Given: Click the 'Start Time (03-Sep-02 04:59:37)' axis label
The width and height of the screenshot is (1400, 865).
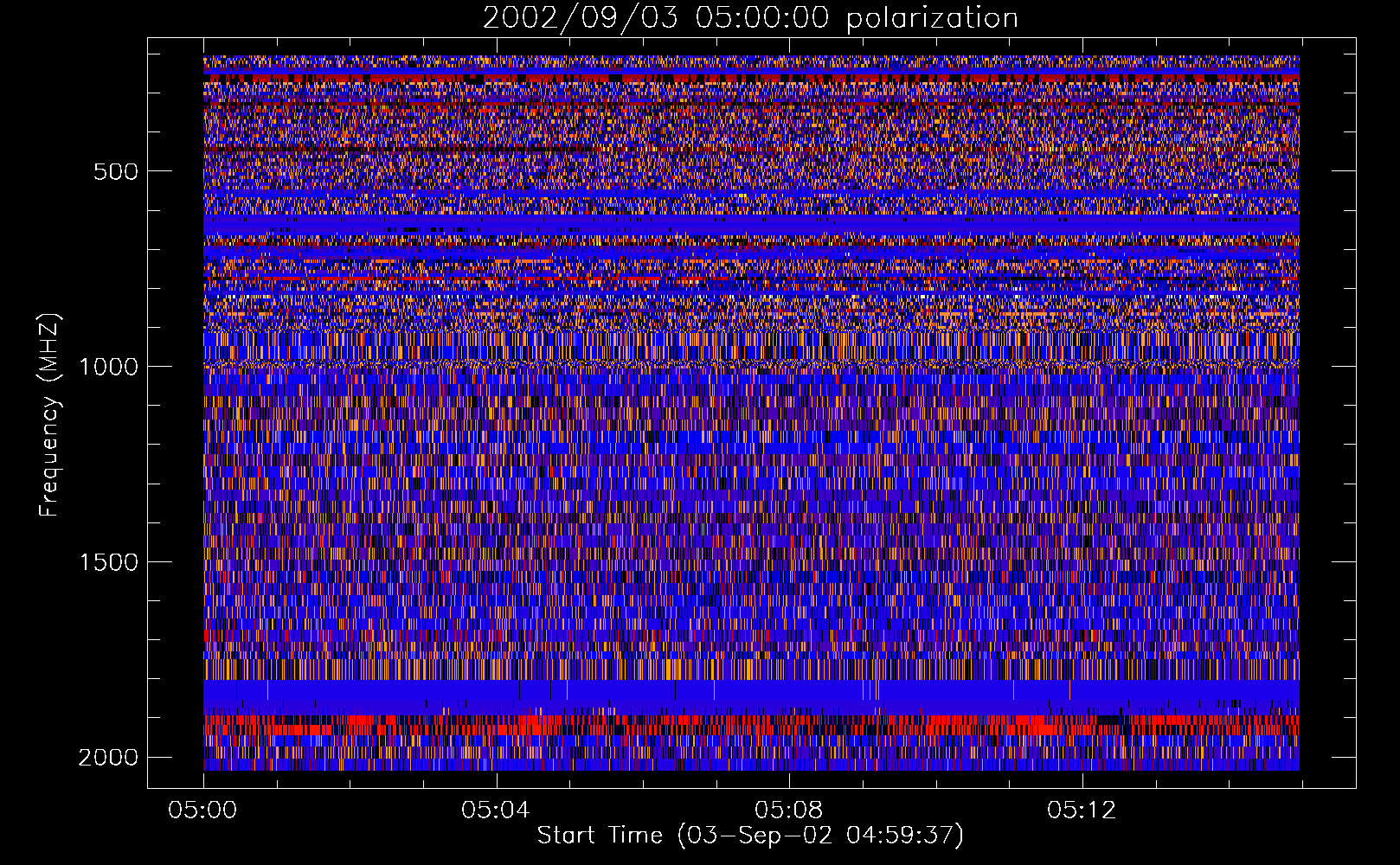Looking at the screenshot, I should tap(750, 836).
